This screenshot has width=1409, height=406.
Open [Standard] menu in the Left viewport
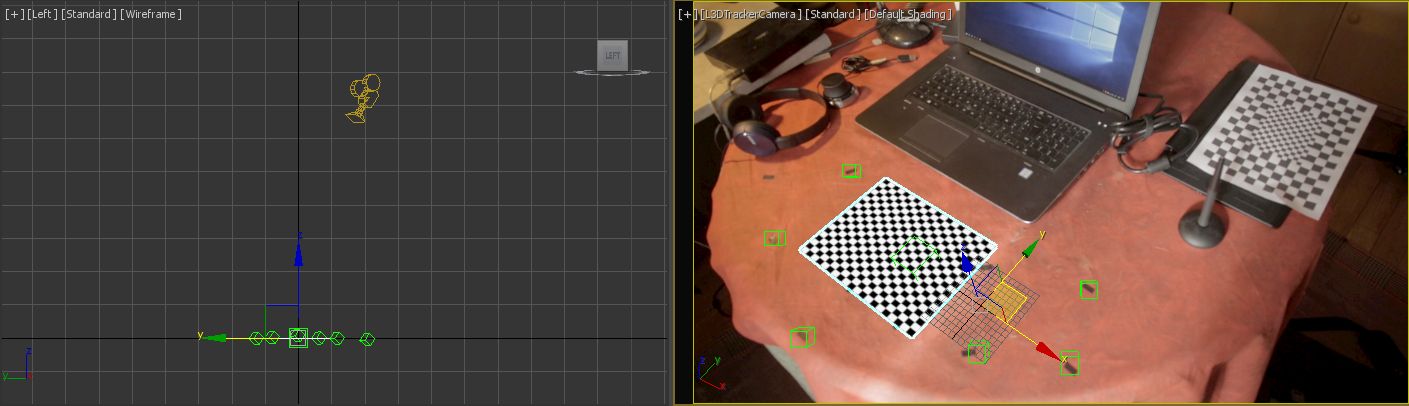pos(87,15)
